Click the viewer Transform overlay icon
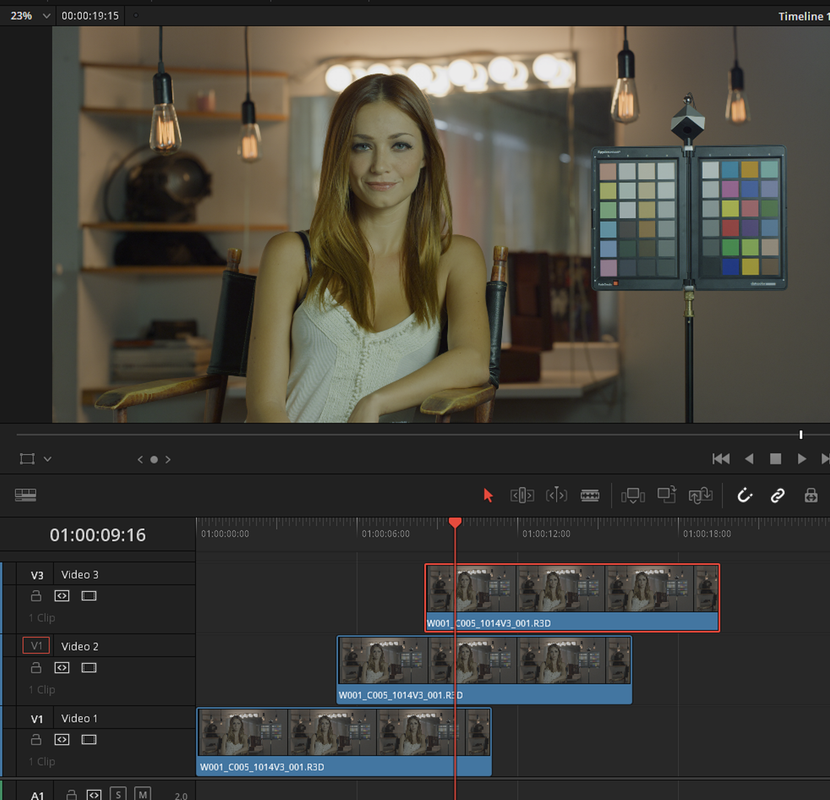The image size is (830, 800). coord(27,459)
